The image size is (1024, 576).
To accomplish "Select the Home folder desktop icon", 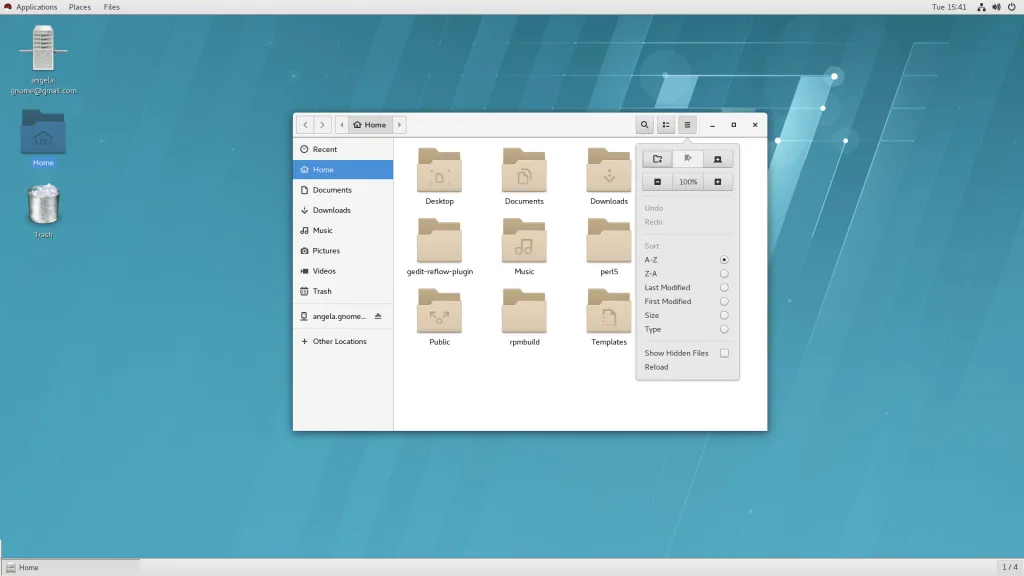I will [43, 138].
